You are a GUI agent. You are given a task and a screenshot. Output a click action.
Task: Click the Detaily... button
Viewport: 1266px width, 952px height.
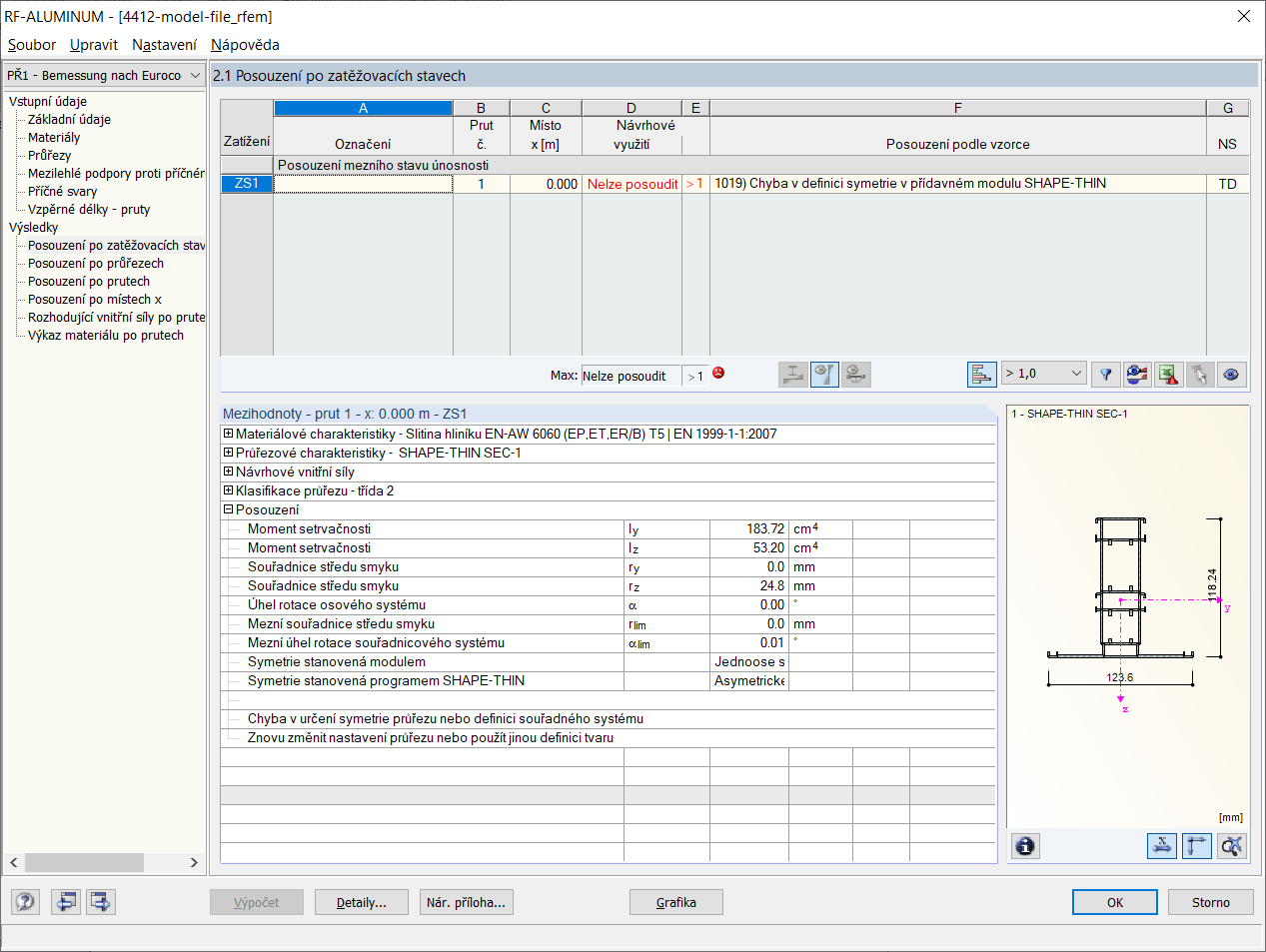(361, 902)
